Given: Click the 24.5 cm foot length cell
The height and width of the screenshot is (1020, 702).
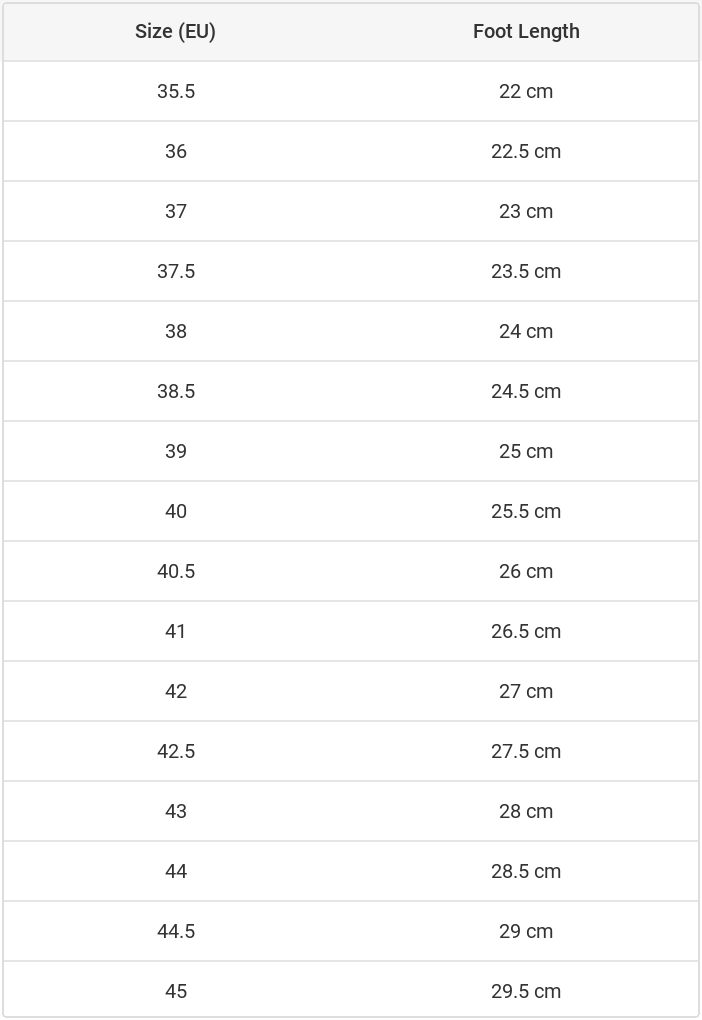Looking at the screenshot, I should [526, 391].
